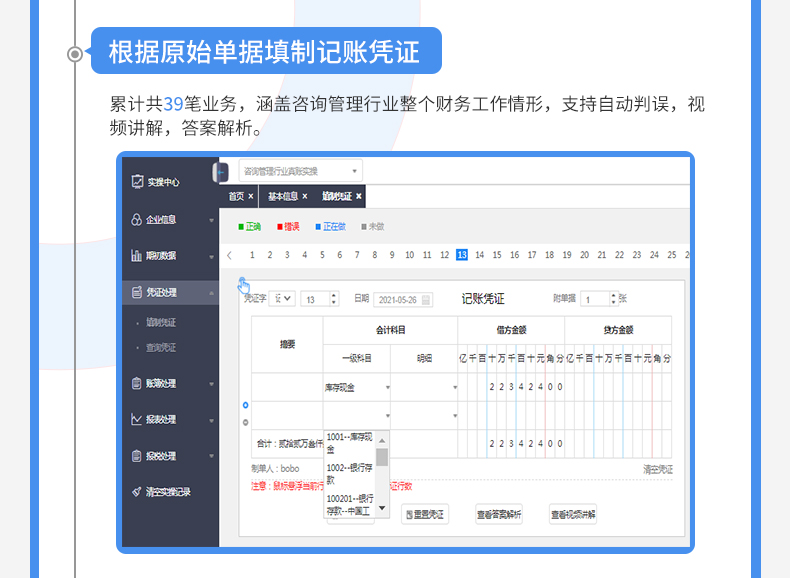Collapse the 凭证处理 sidebar menu arrow
The width and height of the screenshot is (790, 578).
(x=211, y=293)
